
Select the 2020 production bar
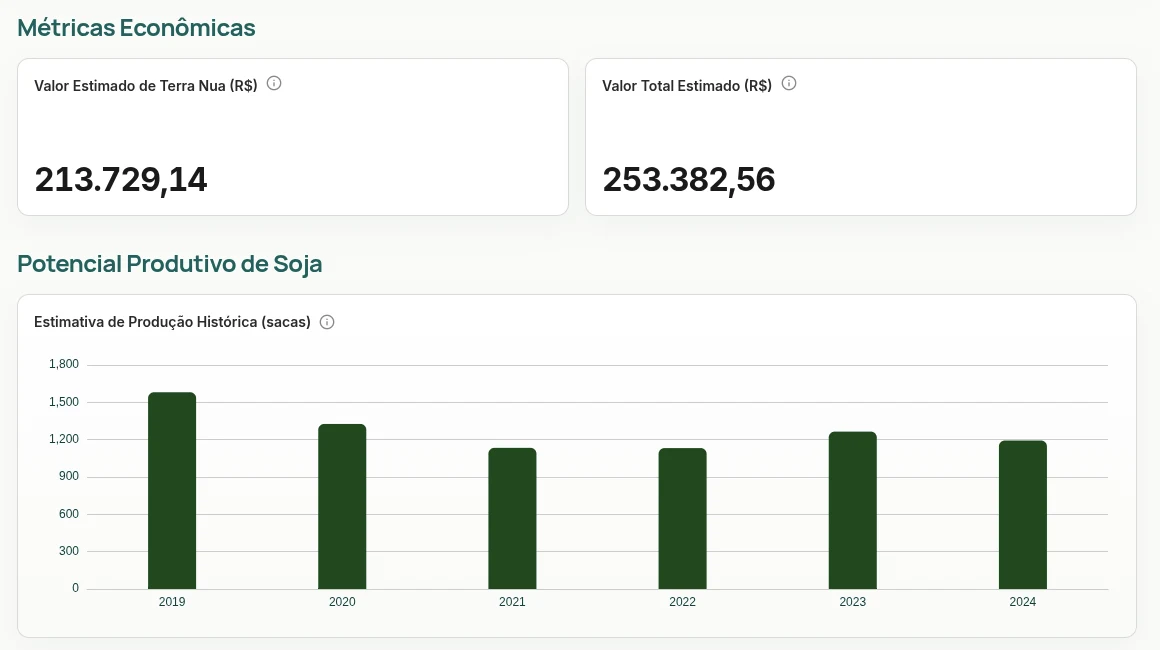pyautogui.click(x=342, y=507)
